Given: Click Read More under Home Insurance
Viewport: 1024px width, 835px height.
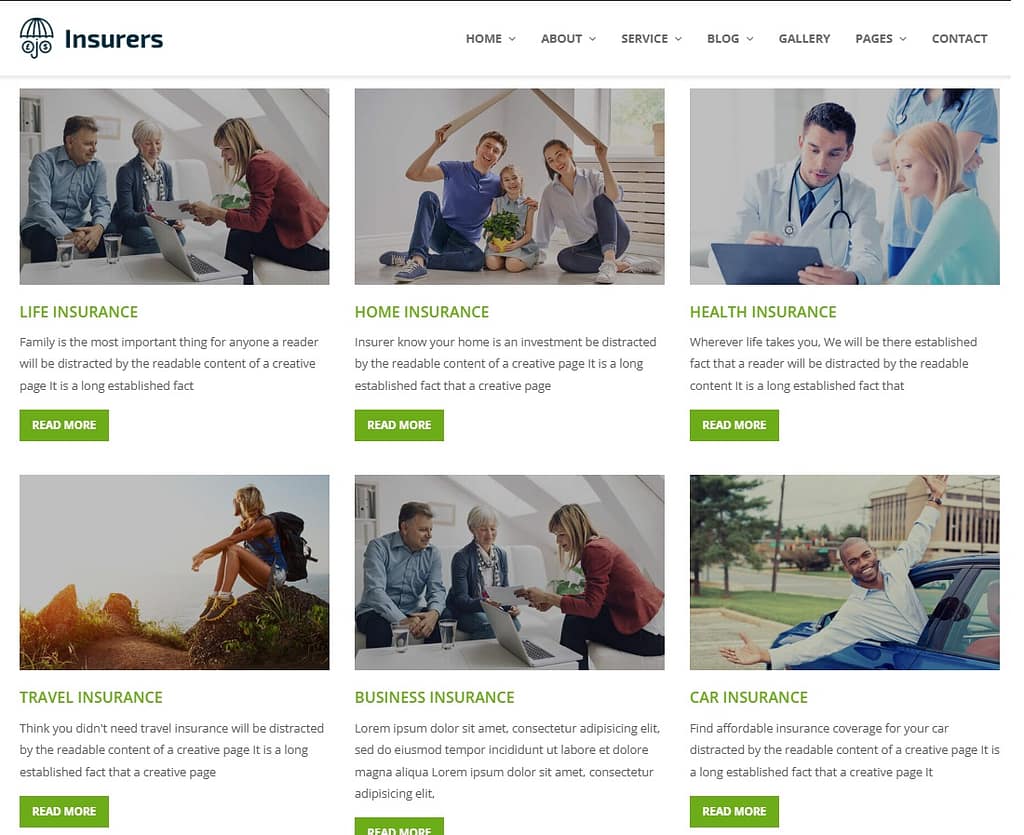Looking at the screenshot, I should pyautogui.click(x=399, y=425).
